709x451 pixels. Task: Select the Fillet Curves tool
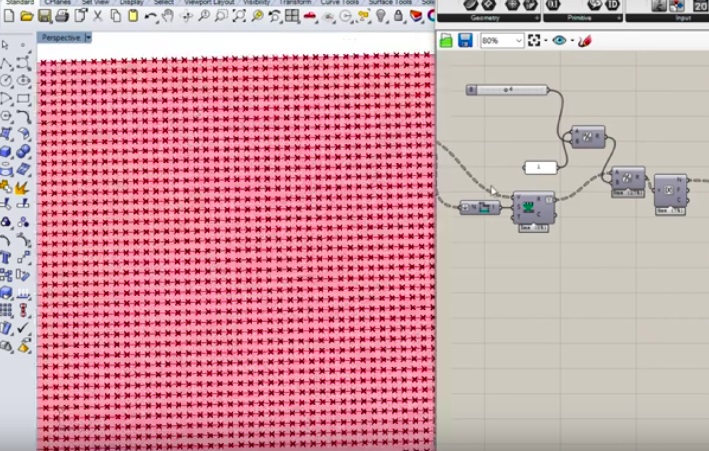click(24, 116)
